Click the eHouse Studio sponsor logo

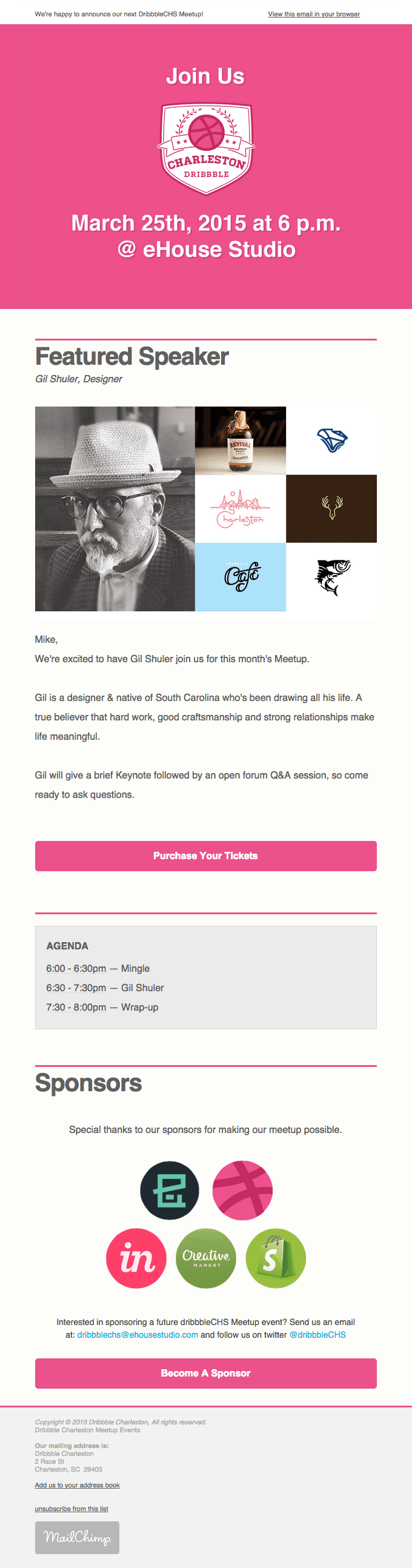(170, 1190)
